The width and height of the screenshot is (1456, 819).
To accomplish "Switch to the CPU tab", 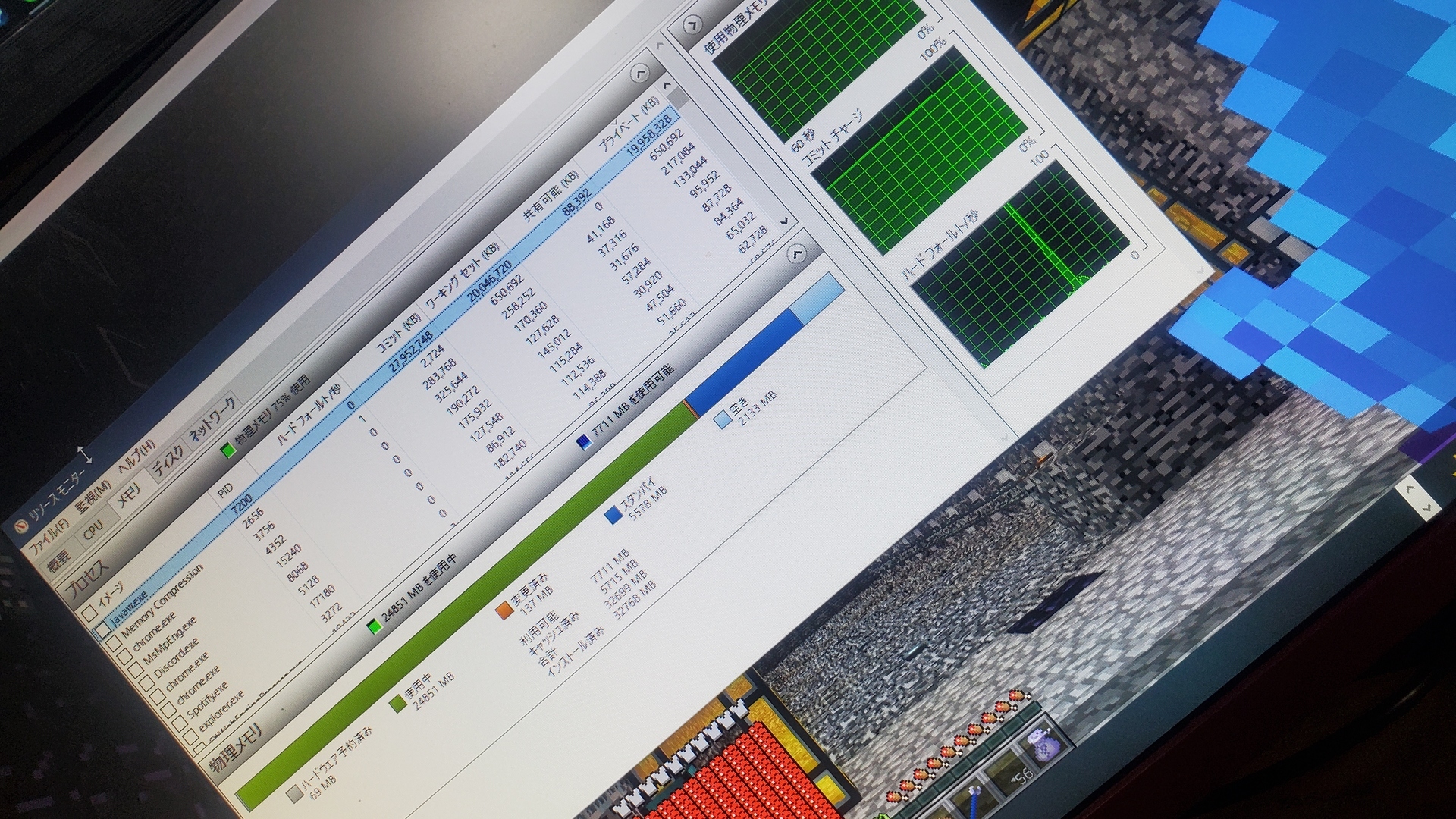I will (94, 528).
